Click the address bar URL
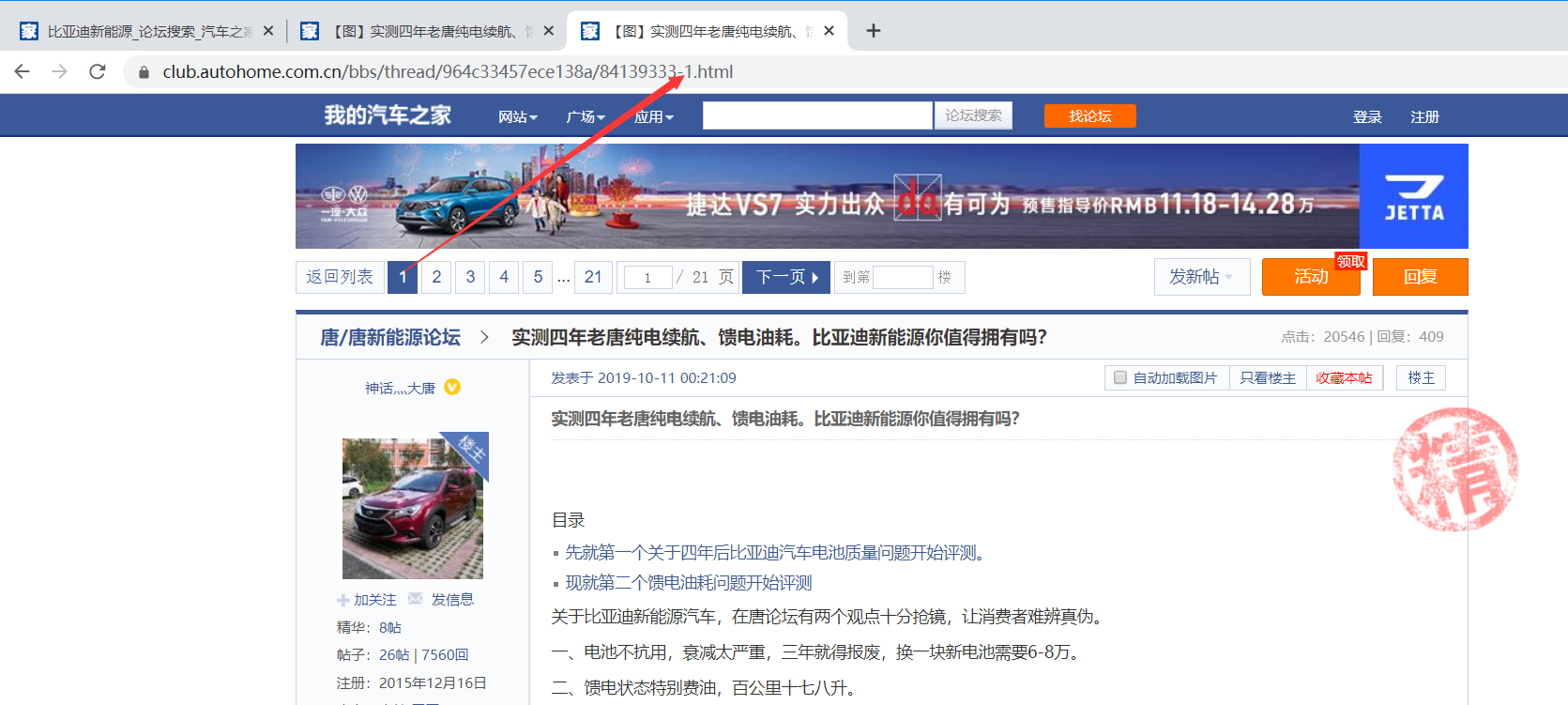Screen dimensions: 1568x705 [448, 71]
